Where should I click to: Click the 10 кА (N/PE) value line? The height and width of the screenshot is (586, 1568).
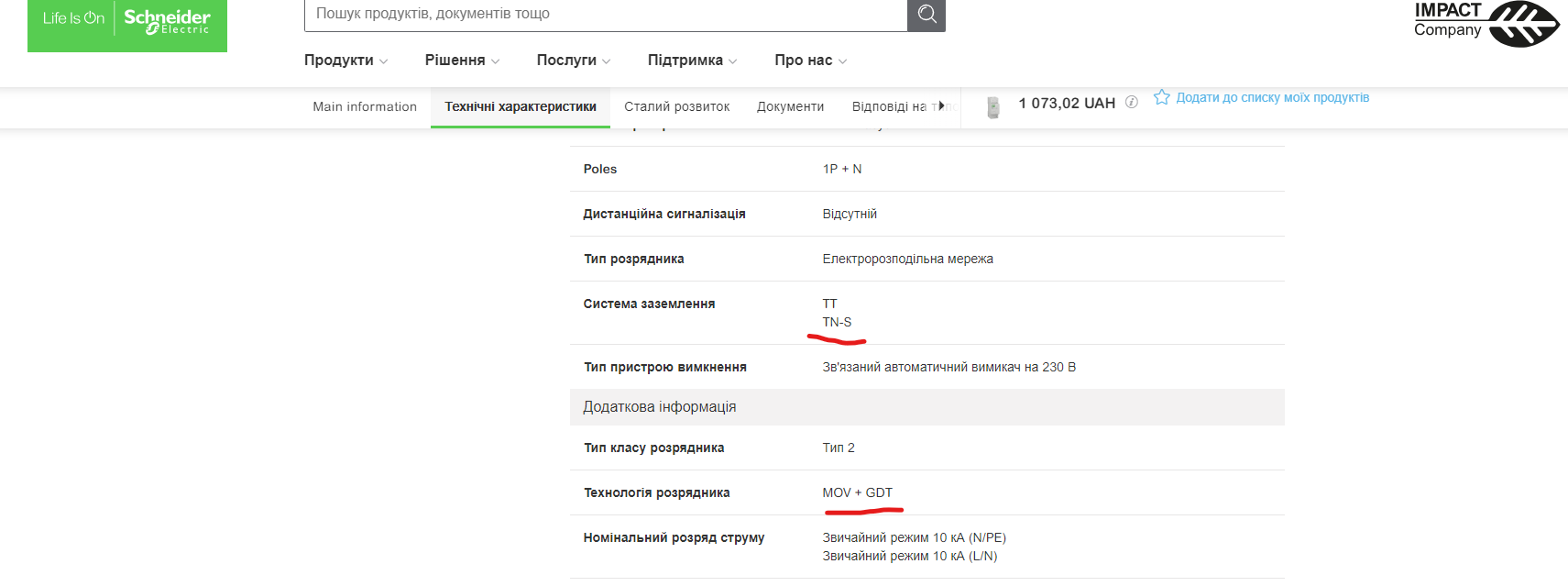coord(915,537)
